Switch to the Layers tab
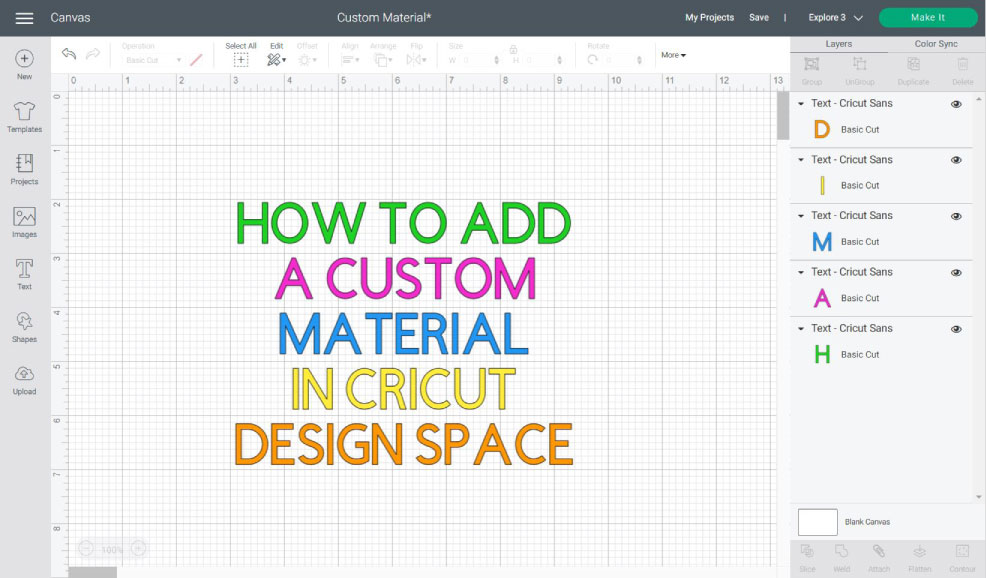986x578 pixels. (839, 44)
